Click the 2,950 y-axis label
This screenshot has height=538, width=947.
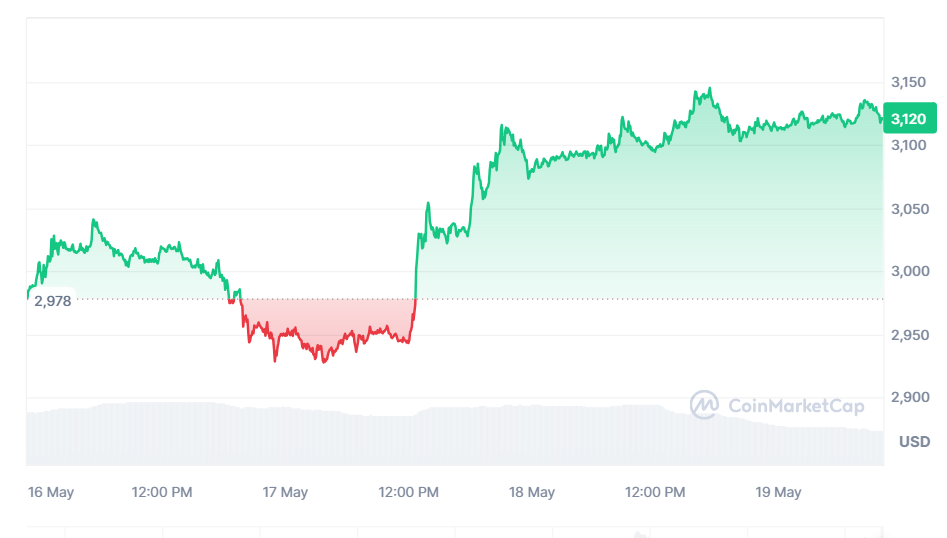(910, 335)
